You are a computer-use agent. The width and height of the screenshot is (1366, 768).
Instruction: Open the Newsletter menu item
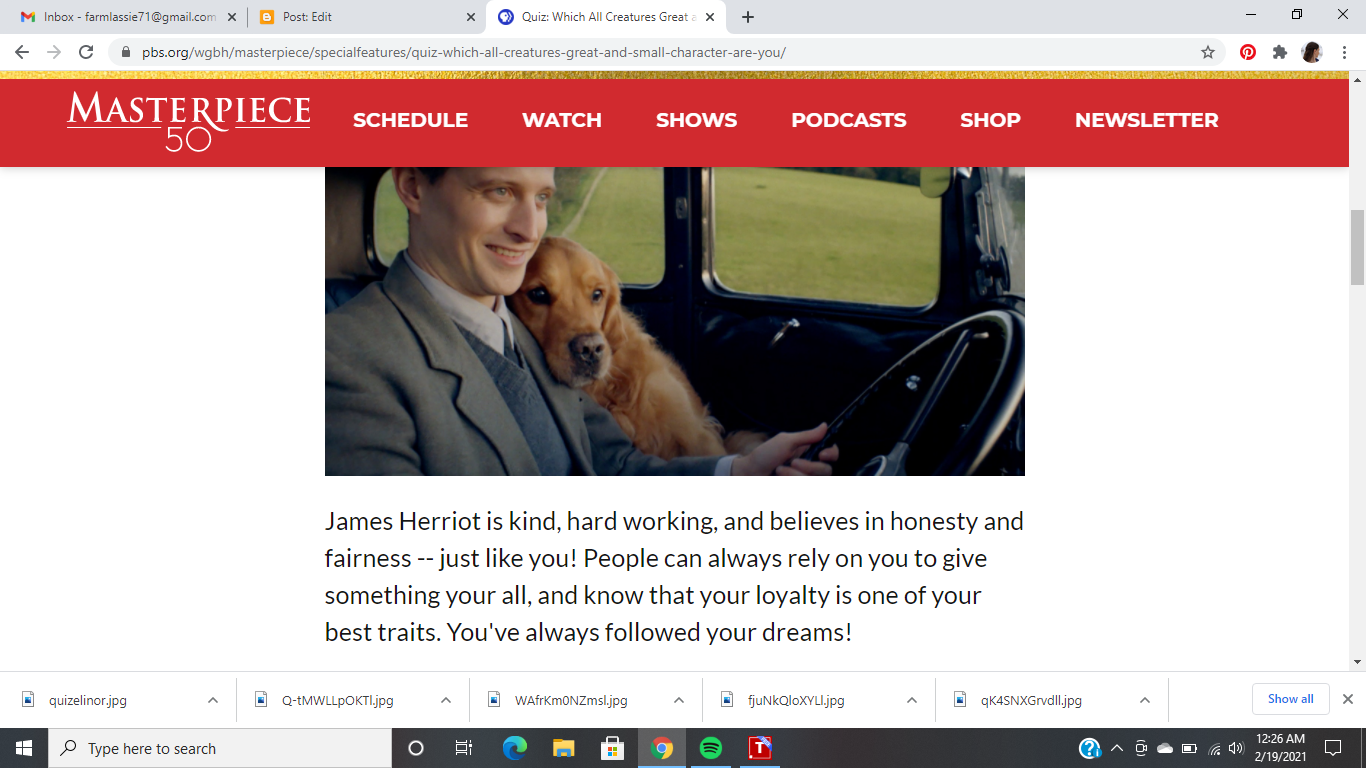tap(1147, 120)
